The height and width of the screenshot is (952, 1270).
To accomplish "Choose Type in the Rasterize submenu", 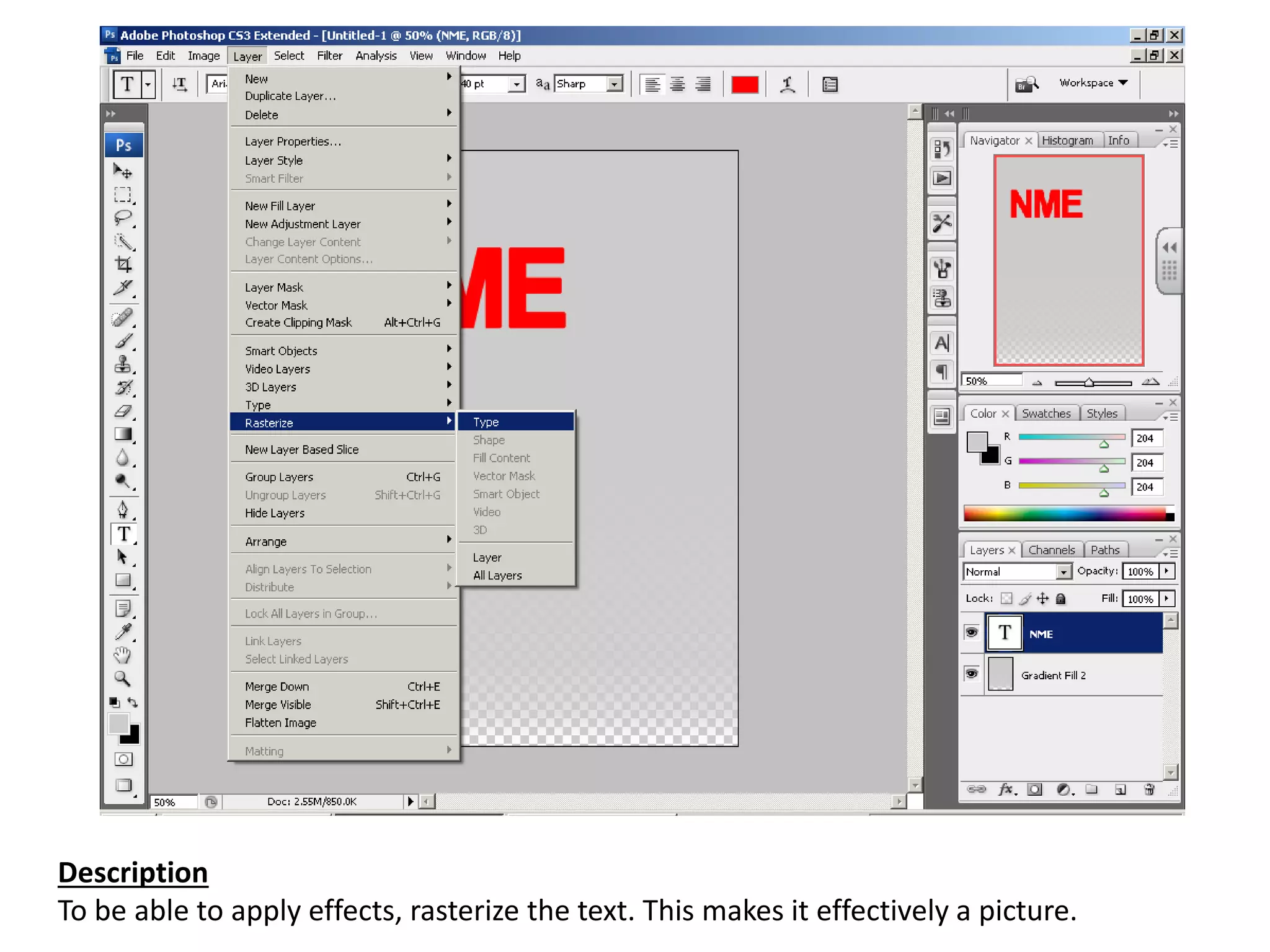I will (x=516, y=421).
